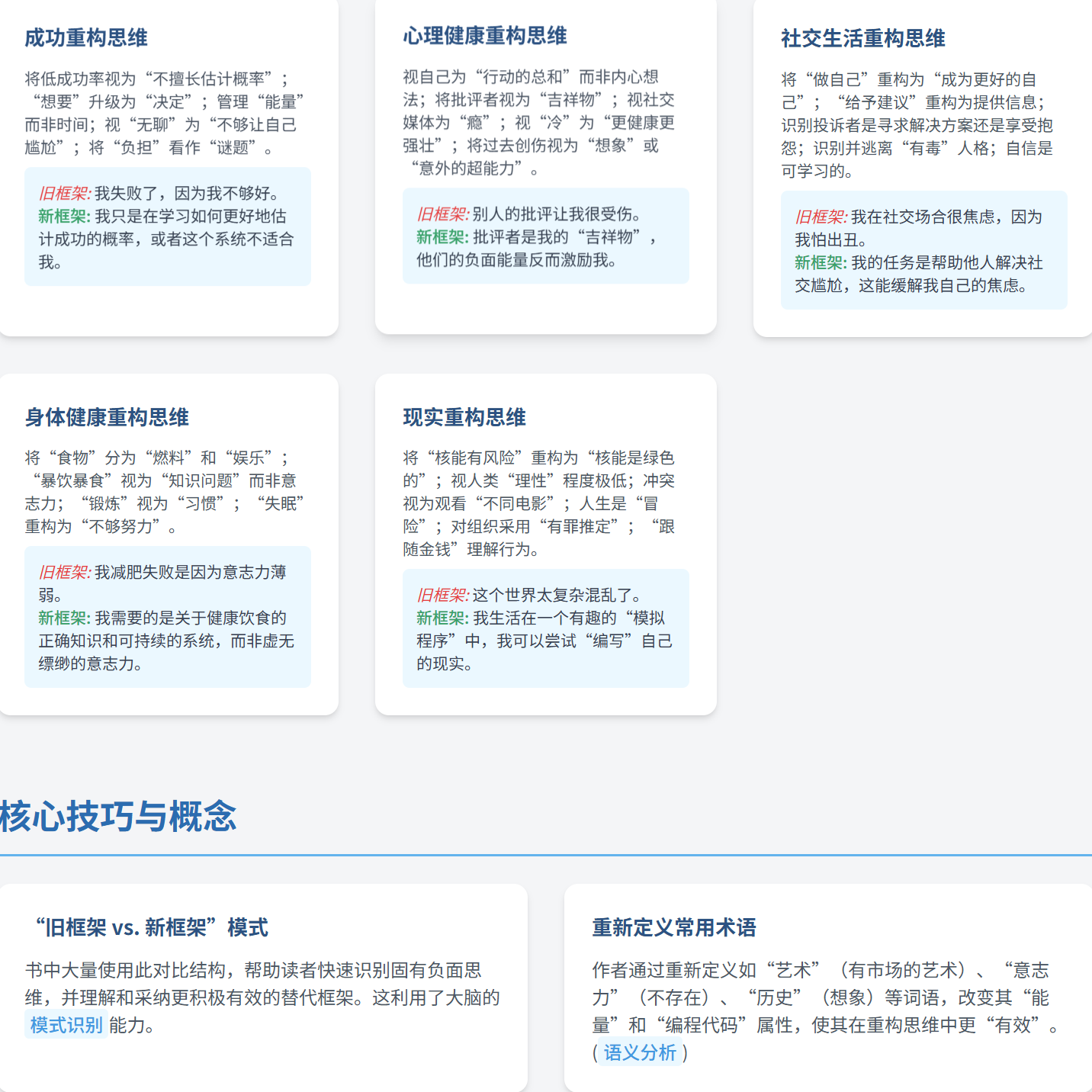Screen dimensions: 1092x1092
Task: Click the 核心技巧与概念 section heading
Action: coord(118,816)
